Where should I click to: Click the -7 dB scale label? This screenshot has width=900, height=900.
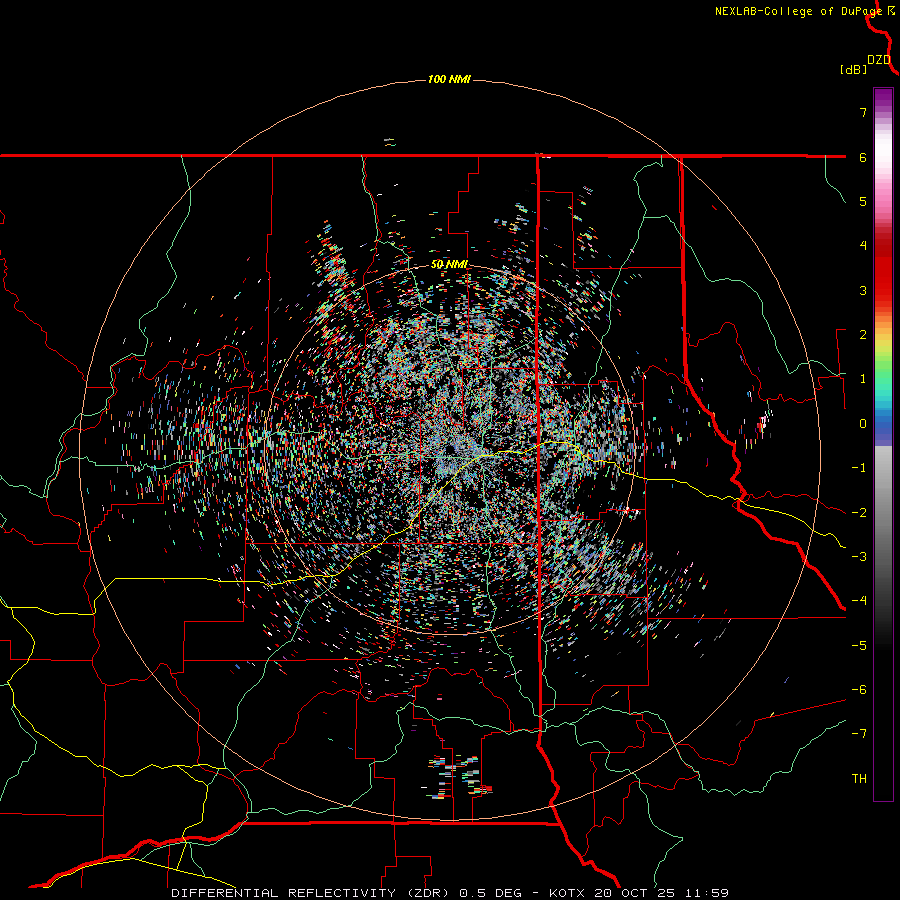pos(859,734)
